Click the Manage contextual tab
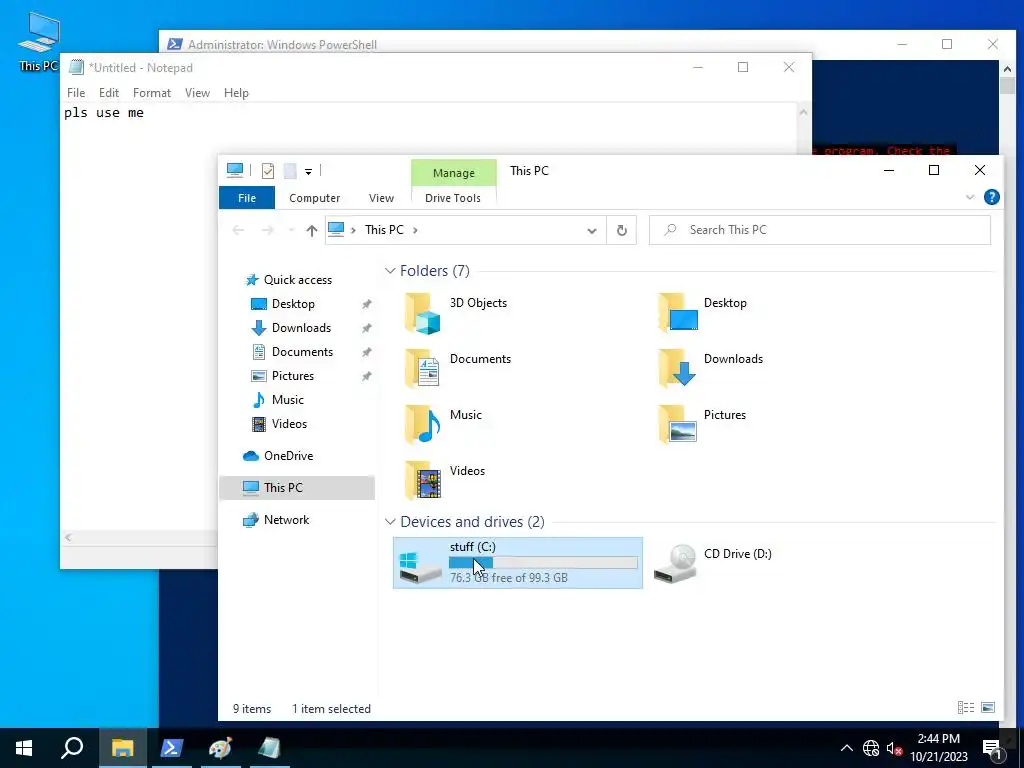Image resolution: width=1024 pixels, height=768 pixels. 454,173
